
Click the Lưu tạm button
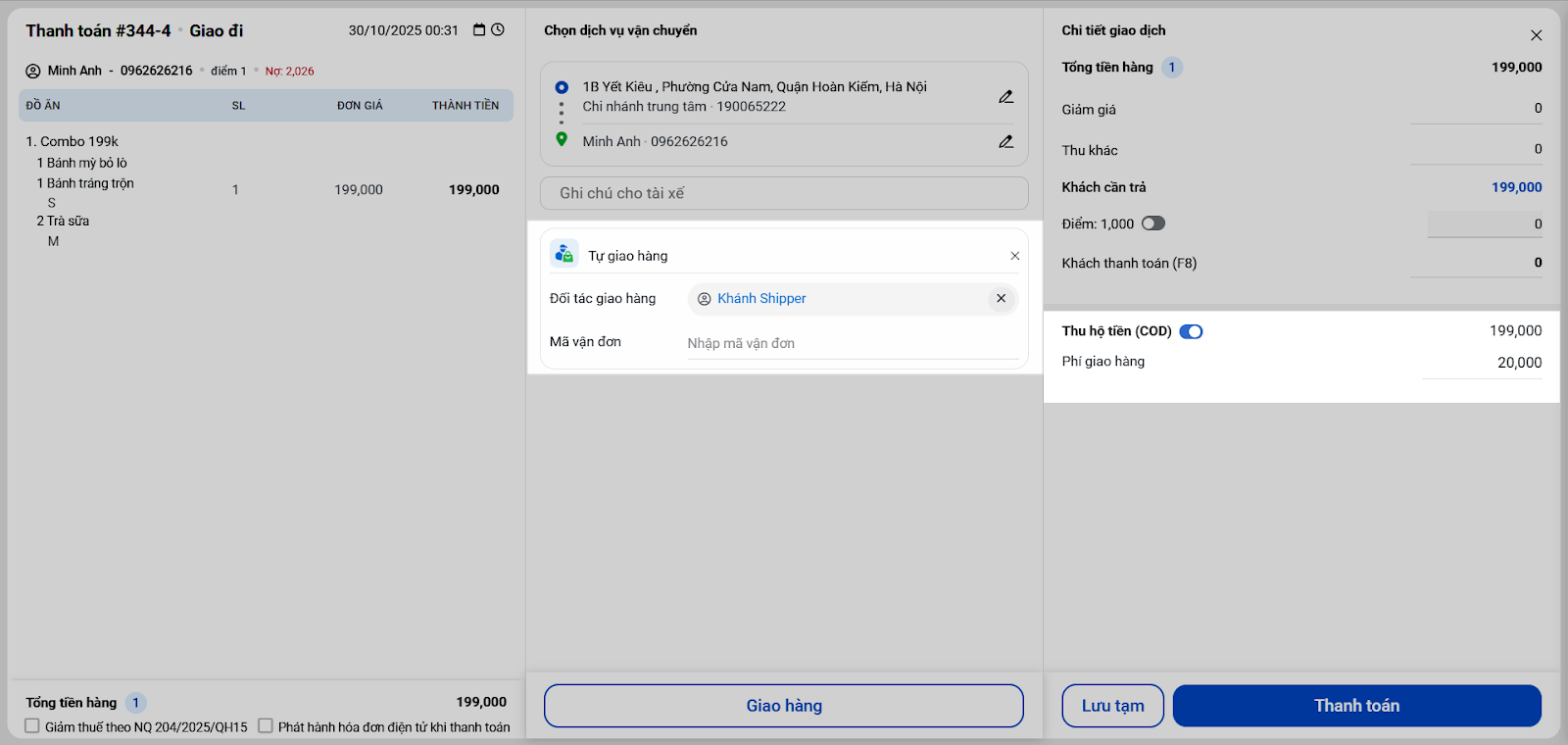(x=1112, y=706)
